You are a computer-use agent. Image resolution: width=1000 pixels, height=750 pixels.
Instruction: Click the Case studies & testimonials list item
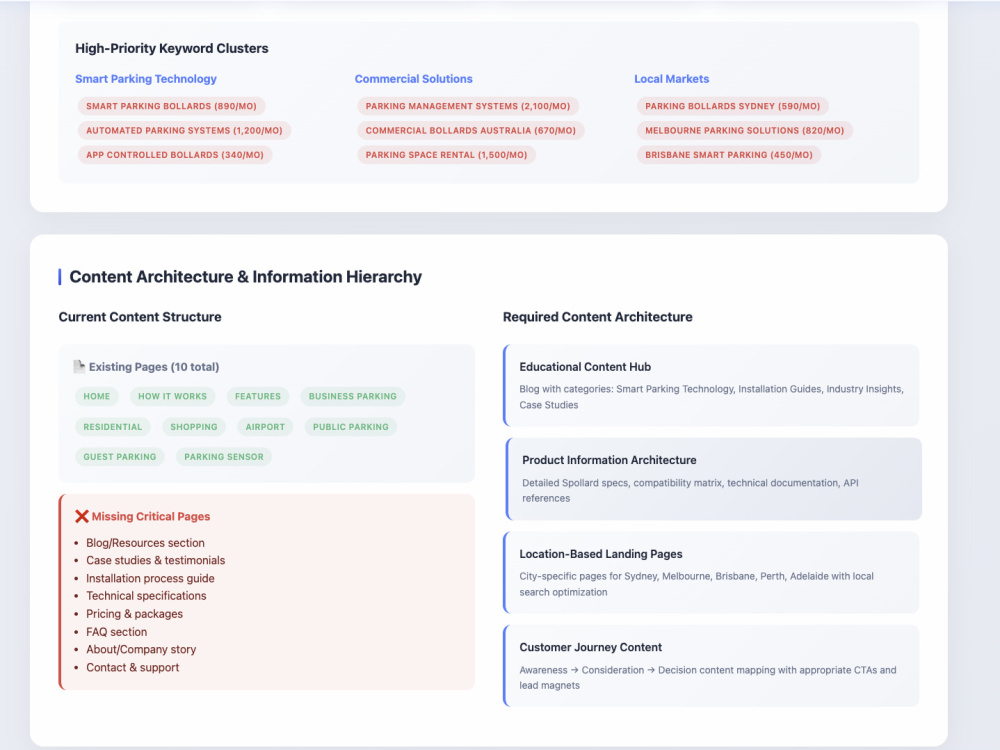point(156,561)
